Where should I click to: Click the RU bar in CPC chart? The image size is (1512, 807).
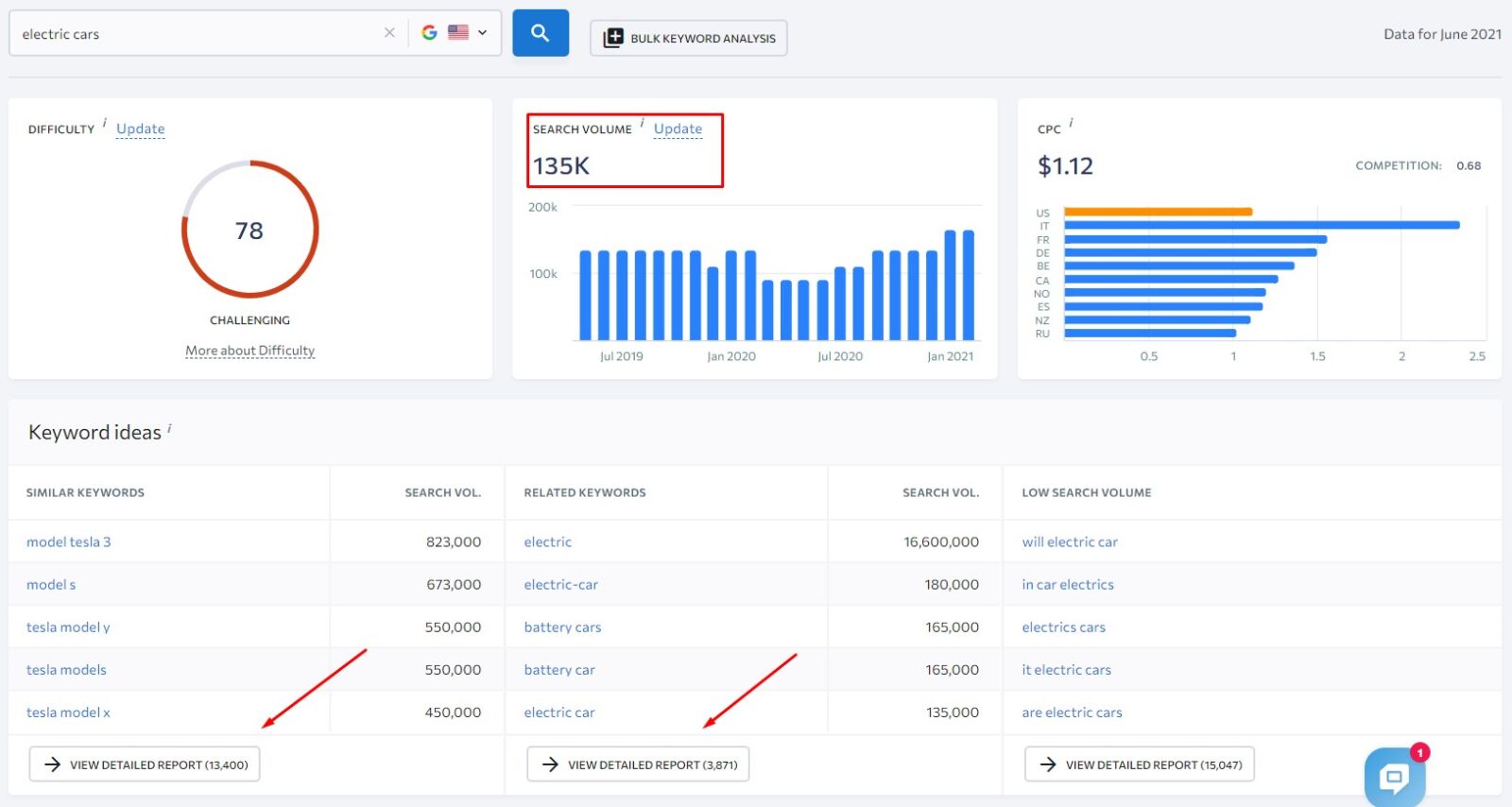click(1150, 333)
